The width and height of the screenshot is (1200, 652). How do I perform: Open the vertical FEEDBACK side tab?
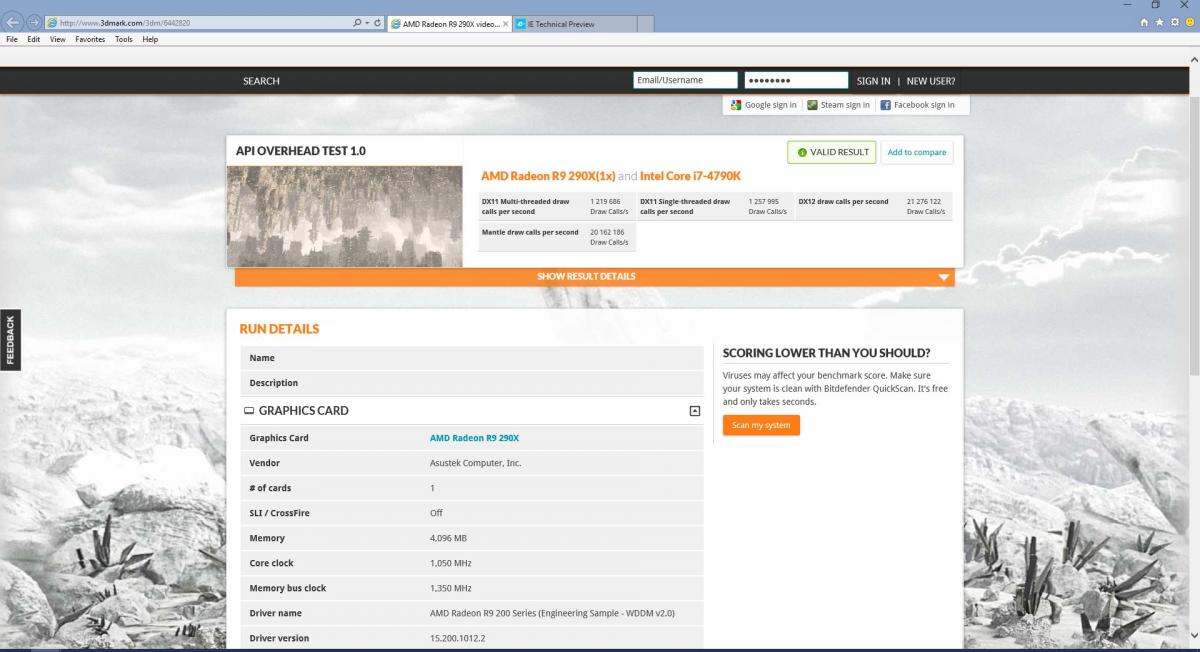(10, 339)
